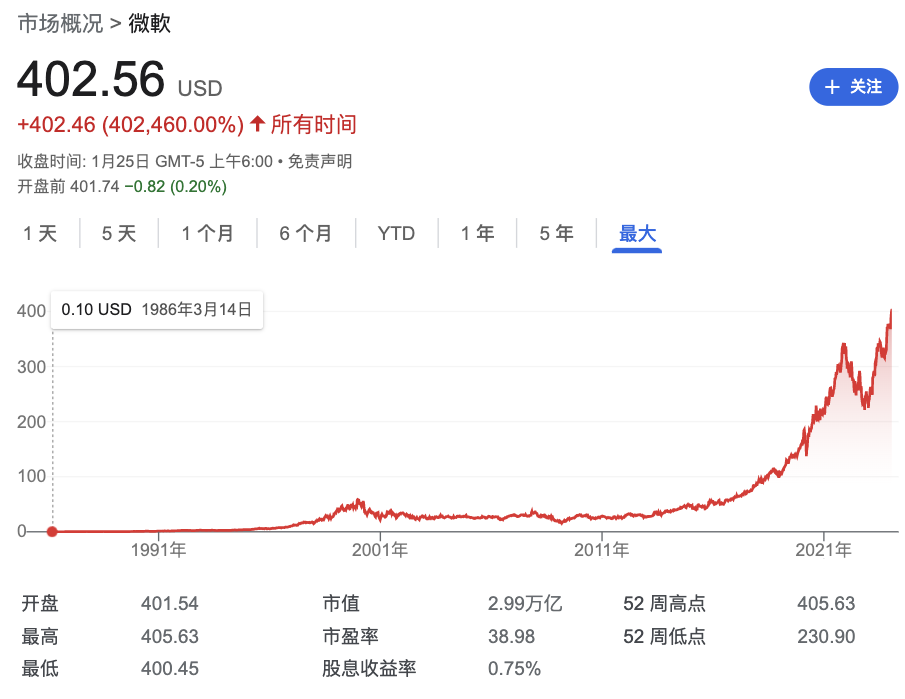Click the 市值 value 2.99万亿
The height and width of the screenshot is (699, 905).
[525, 604]
